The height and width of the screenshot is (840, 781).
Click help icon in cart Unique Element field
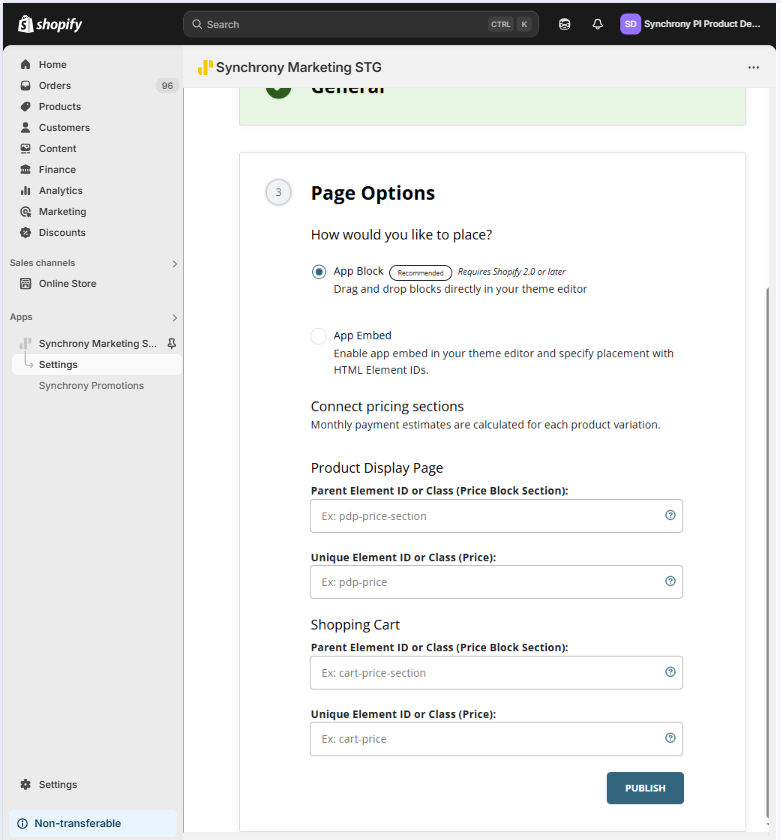670,739
